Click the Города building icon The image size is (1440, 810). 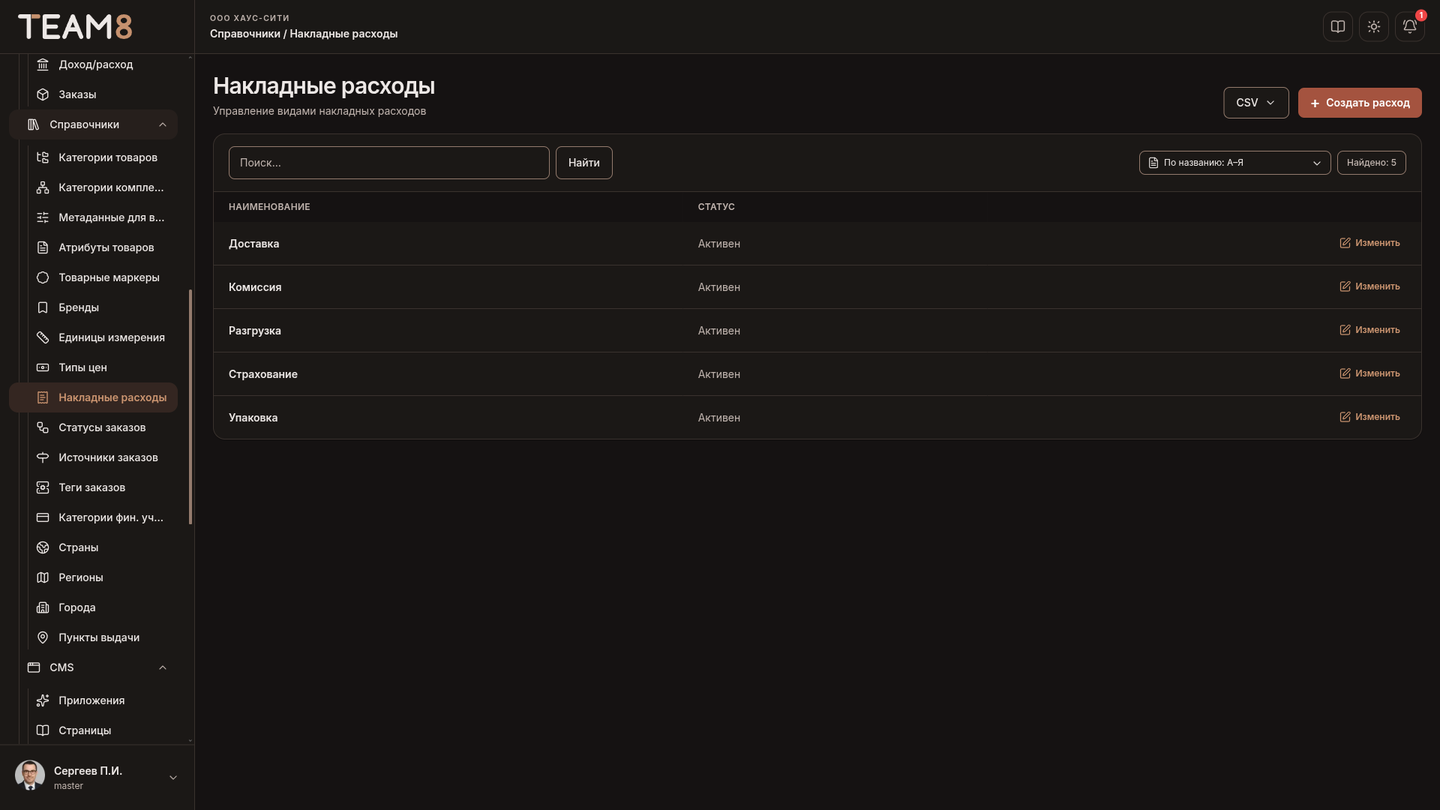43,607
